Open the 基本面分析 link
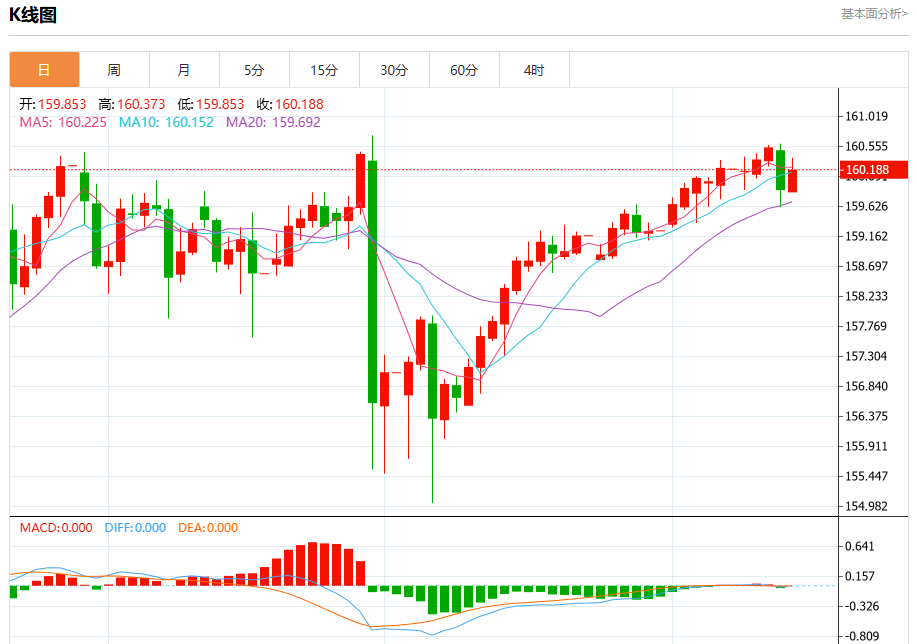 [x=874, y=13]
